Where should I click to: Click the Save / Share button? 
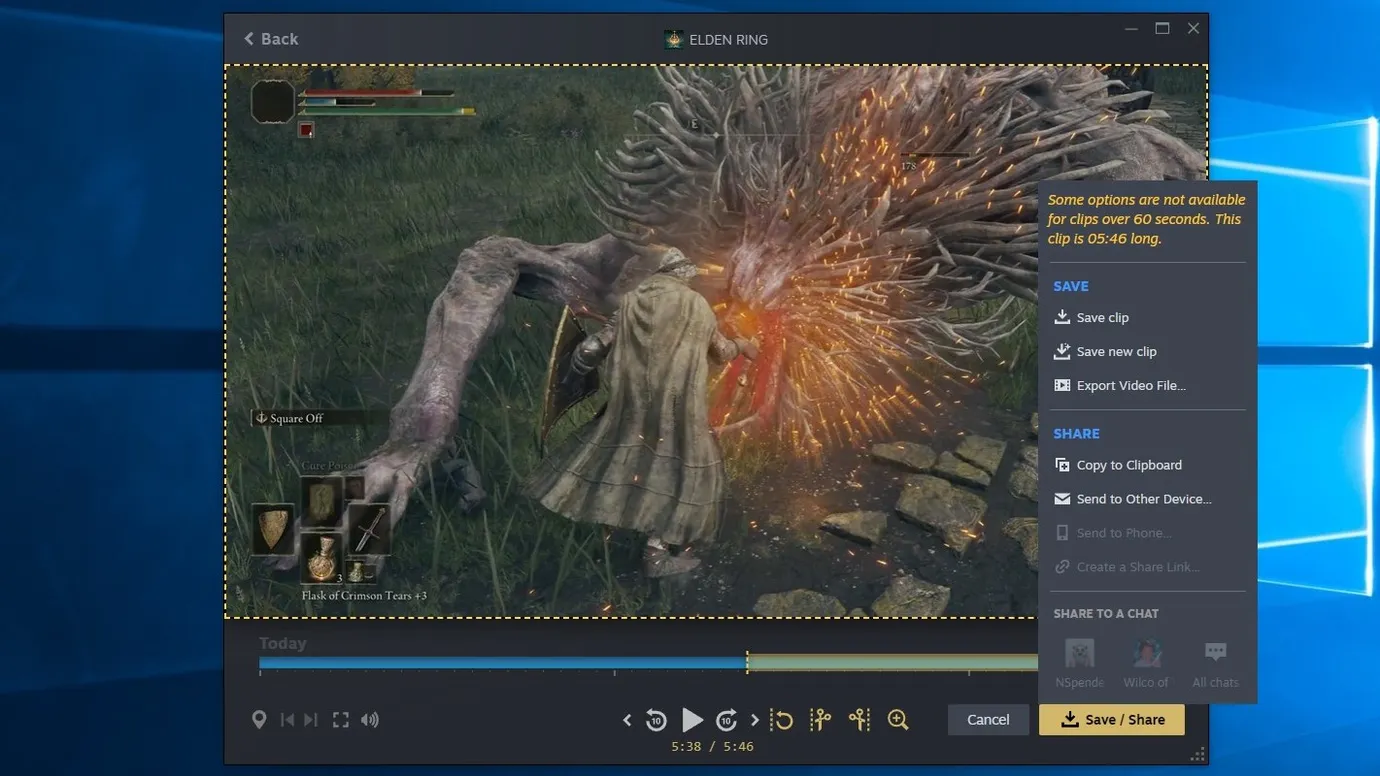click(1112, 720)
